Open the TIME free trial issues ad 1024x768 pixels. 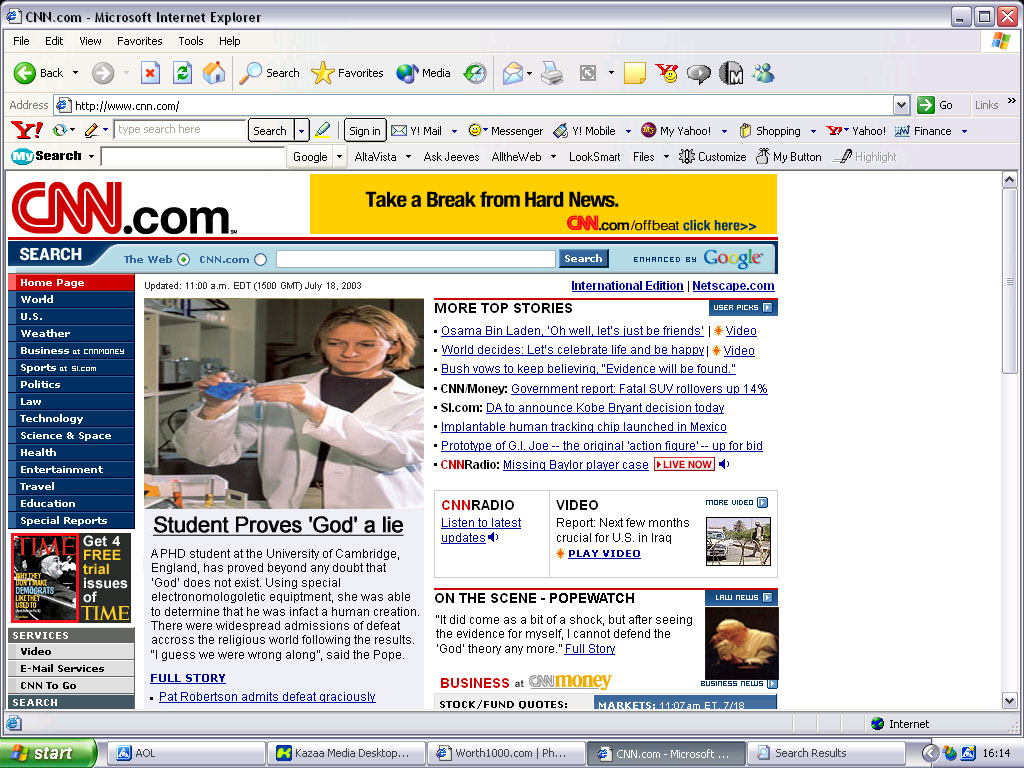[x=71, y=577]
